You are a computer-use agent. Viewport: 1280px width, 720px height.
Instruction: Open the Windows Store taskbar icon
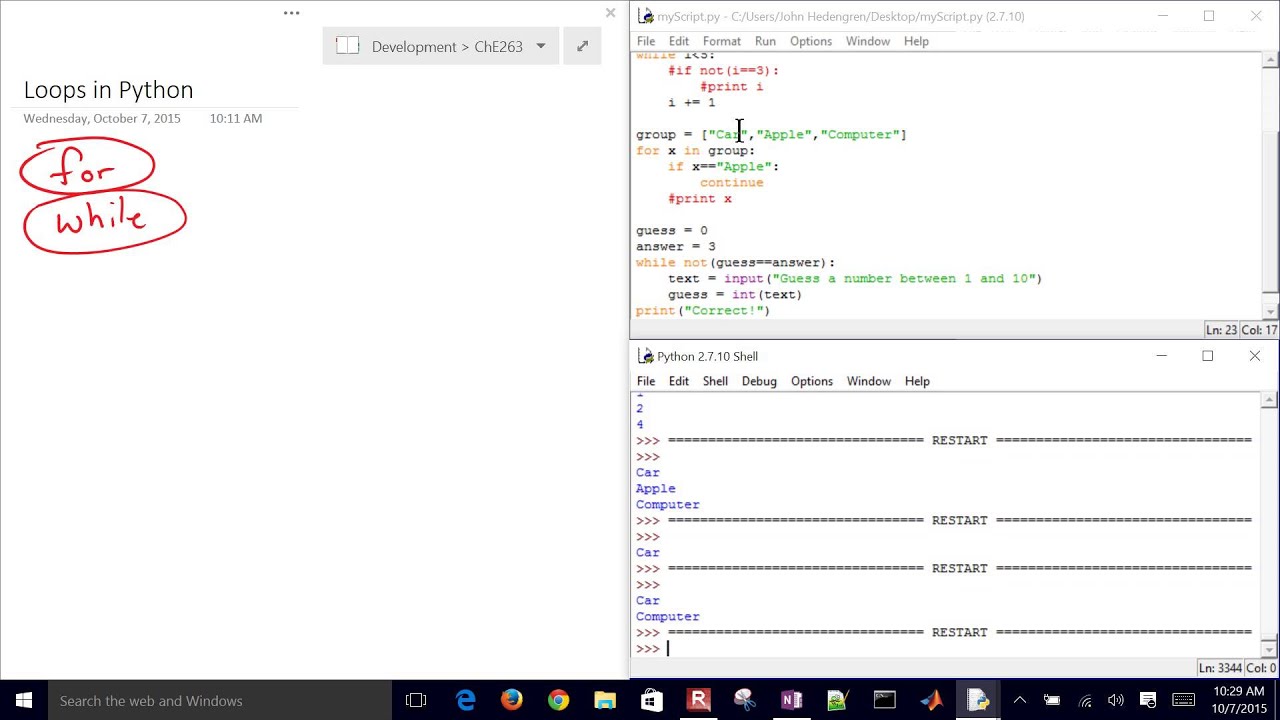[x=651, y=700]
